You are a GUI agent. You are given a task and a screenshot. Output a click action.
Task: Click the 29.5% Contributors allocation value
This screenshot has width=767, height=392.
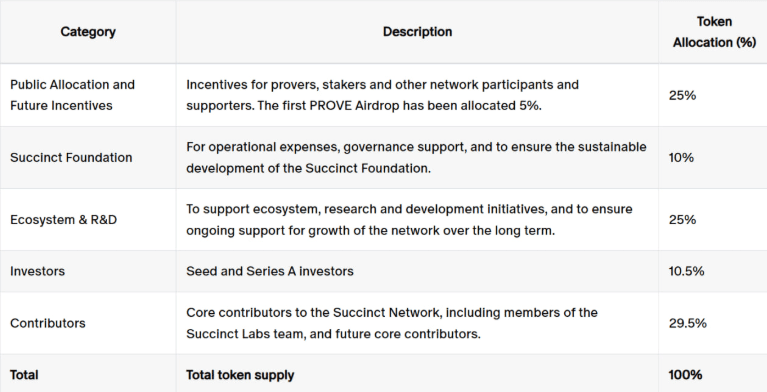point(687,323)
